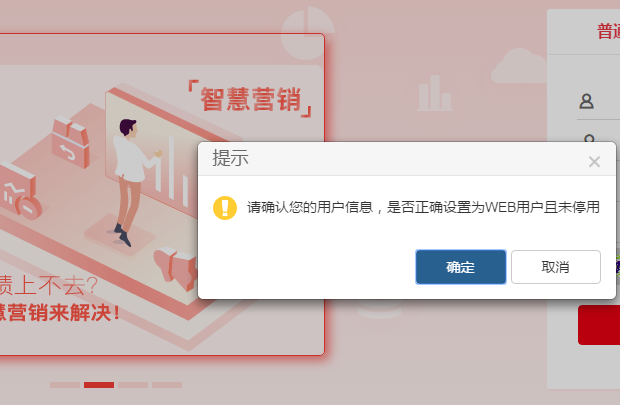
Task: Click the pie chart icon above banner
Action: pyautogui.click(x=308, y=33)
